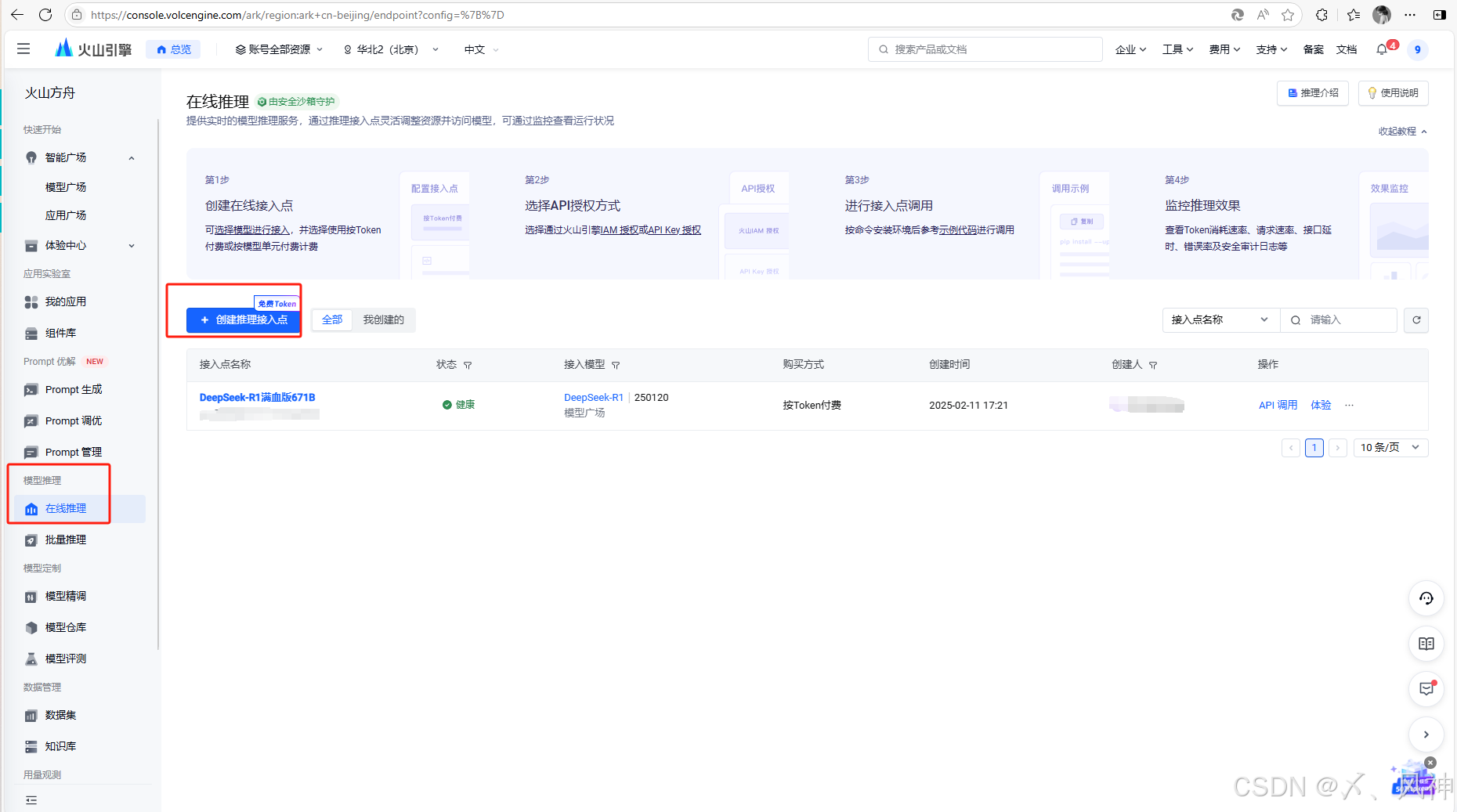1457x812 pixels.
Task: Expand 体验中心 sidebar group
Action: tap(132, 246)
